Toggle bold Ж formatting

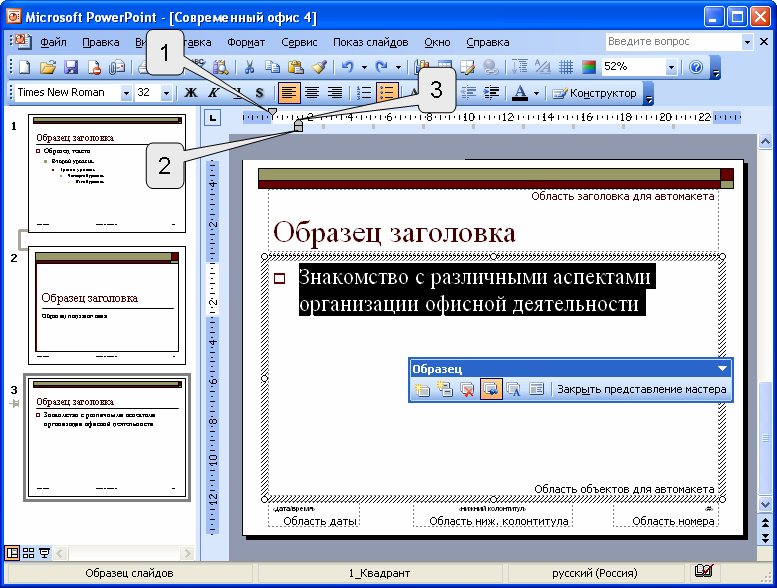191,93
